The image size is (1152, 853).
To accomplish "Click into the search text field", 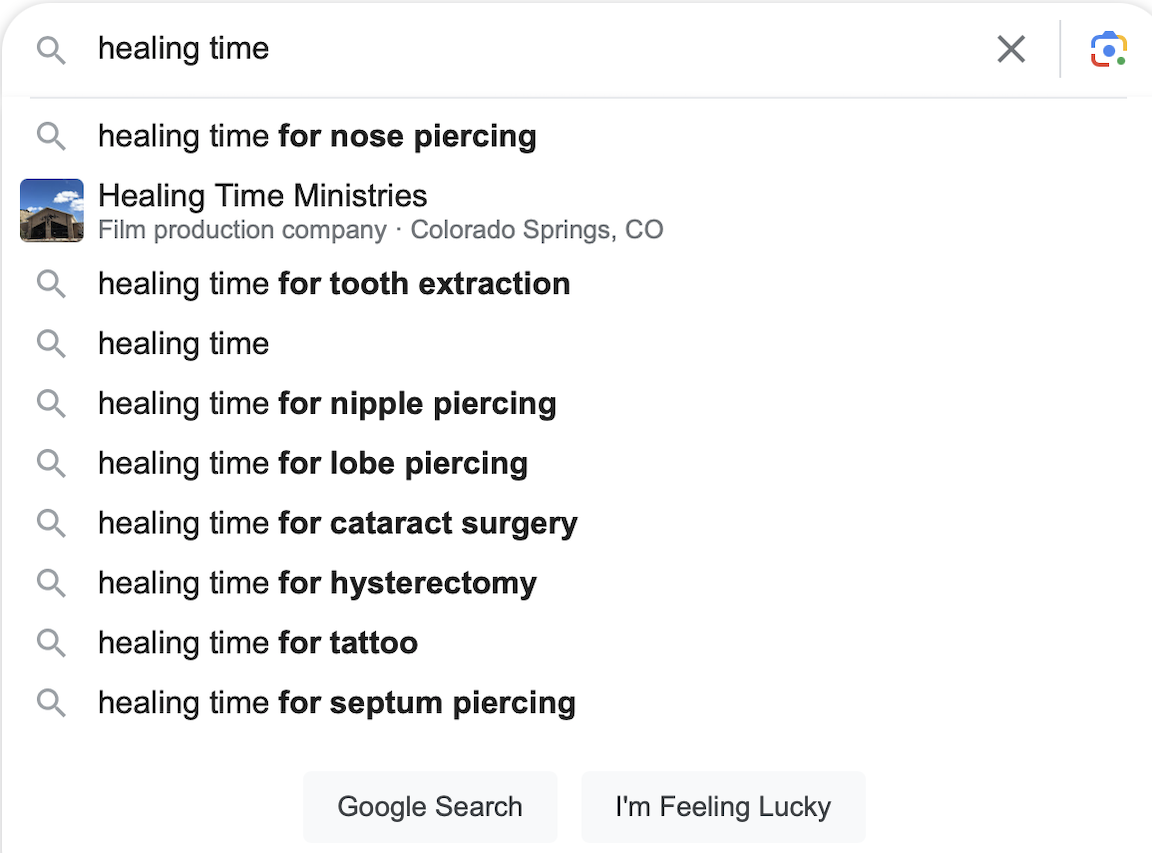I will (540, 49).
